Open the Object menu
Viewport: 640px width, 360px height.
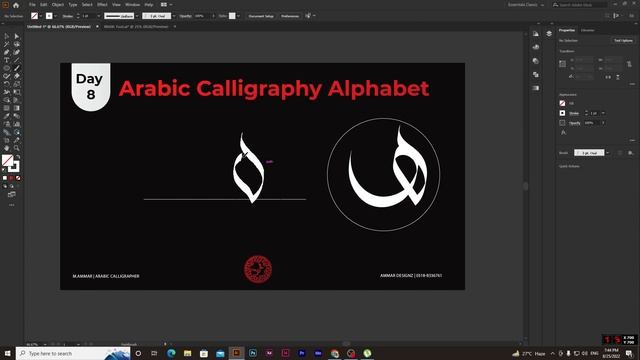click(58, 4)
